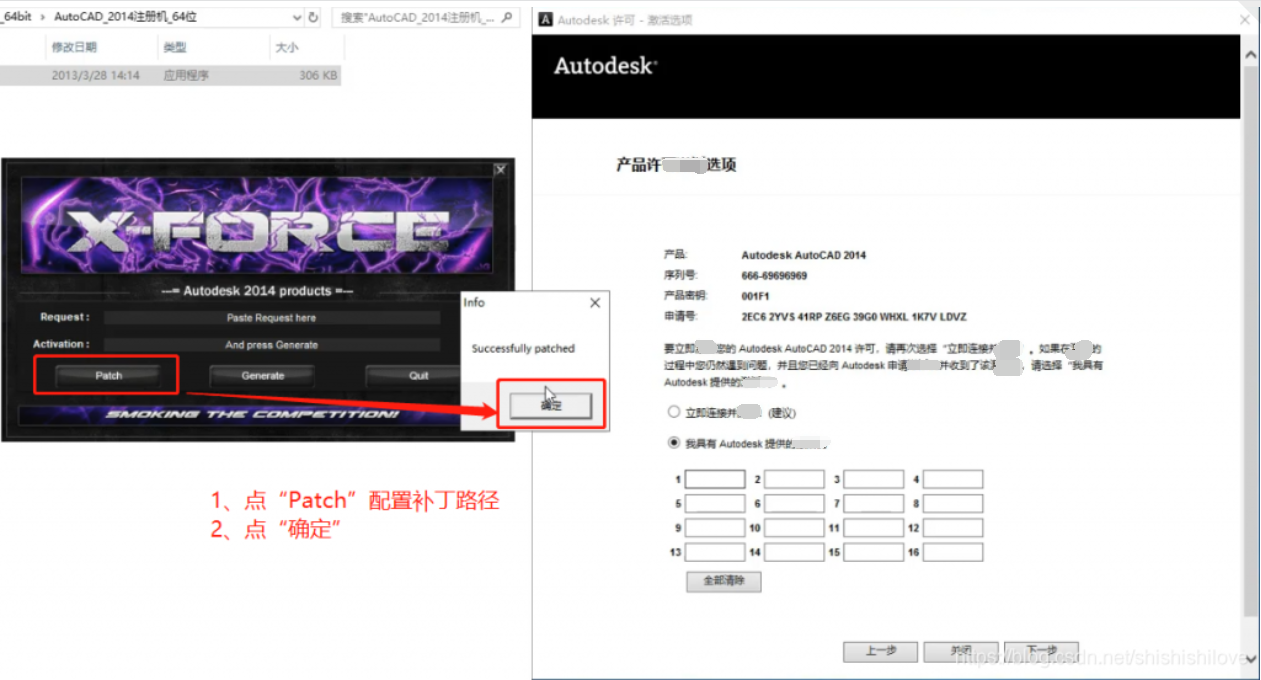The image size is (1261, 680).
Task: Select the file row dated 2013/3/28 14:14
Action: (x=170, y=75)
